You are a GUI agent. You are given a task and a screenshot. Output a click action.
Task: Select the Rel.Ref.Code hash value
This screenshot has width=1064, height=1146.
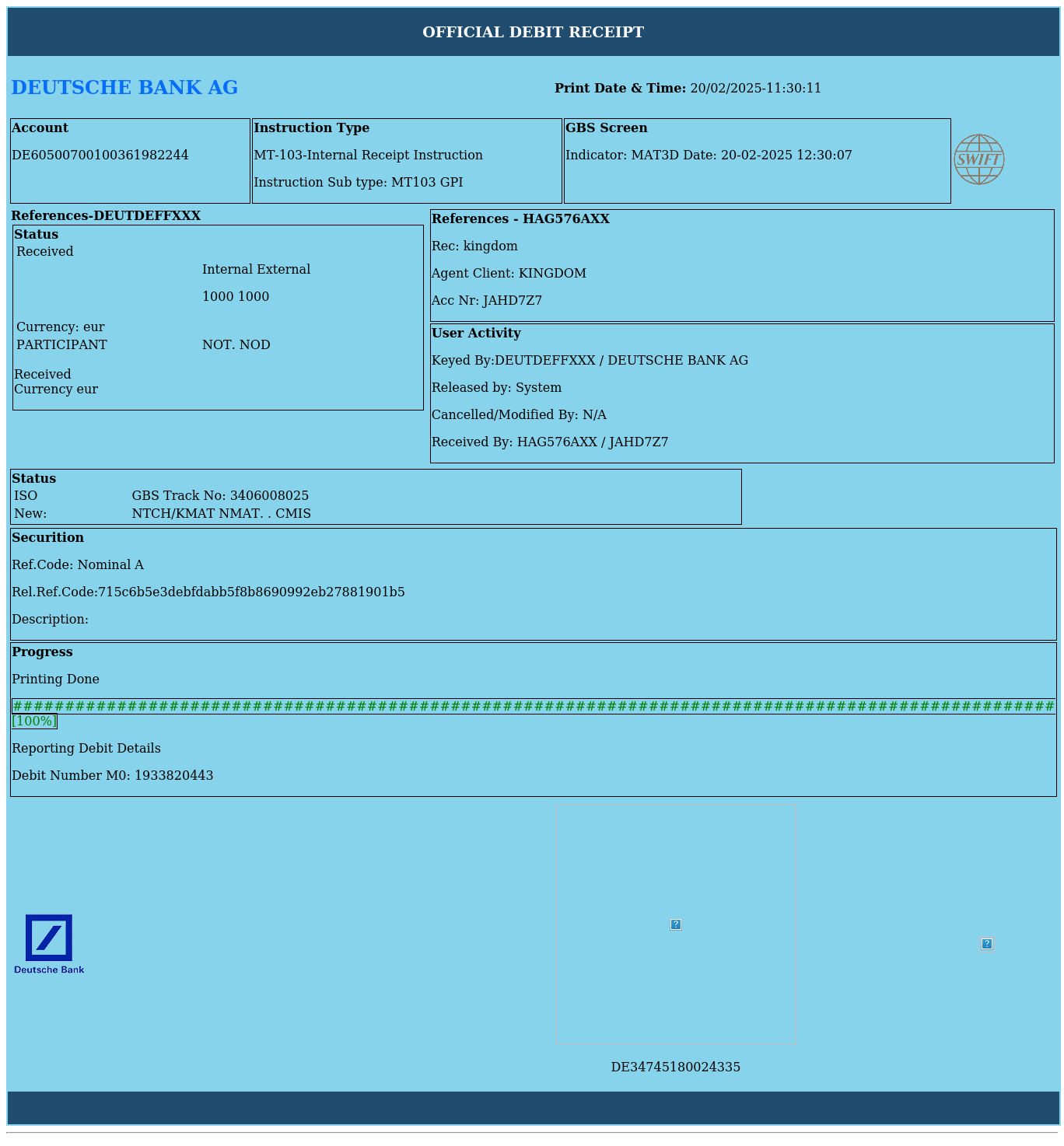[x=251, y=592]
